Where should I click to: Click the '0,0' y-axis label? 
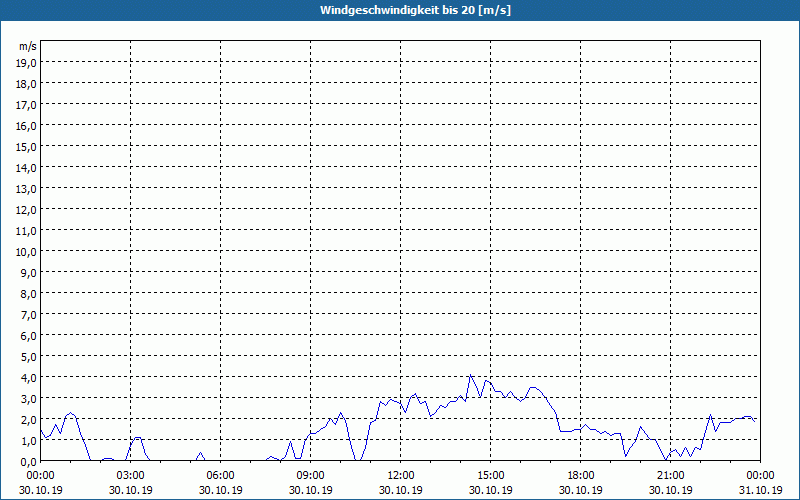coord(29,462)
